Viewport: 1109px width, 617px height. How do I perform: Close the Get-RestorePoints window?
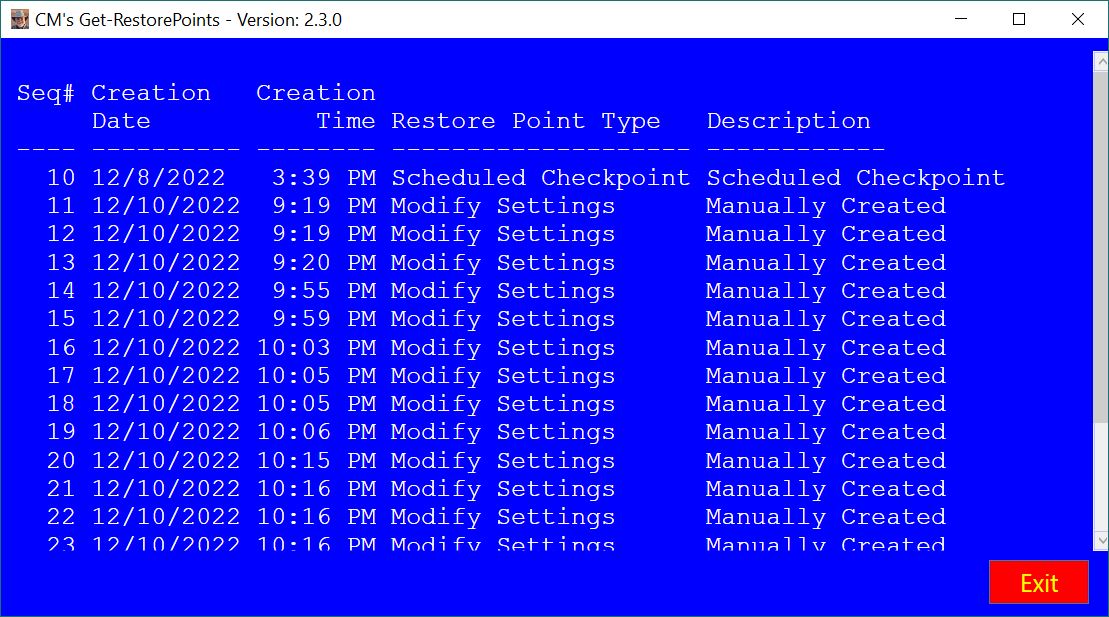point(1077,19)
